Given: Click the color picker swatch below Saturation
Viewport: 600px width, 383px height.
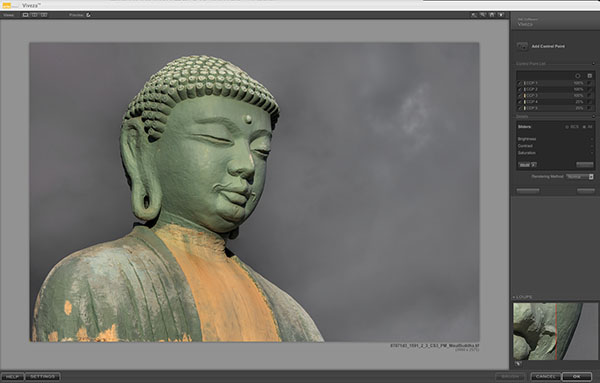Looking at the screenshot, I should point(525,165).
